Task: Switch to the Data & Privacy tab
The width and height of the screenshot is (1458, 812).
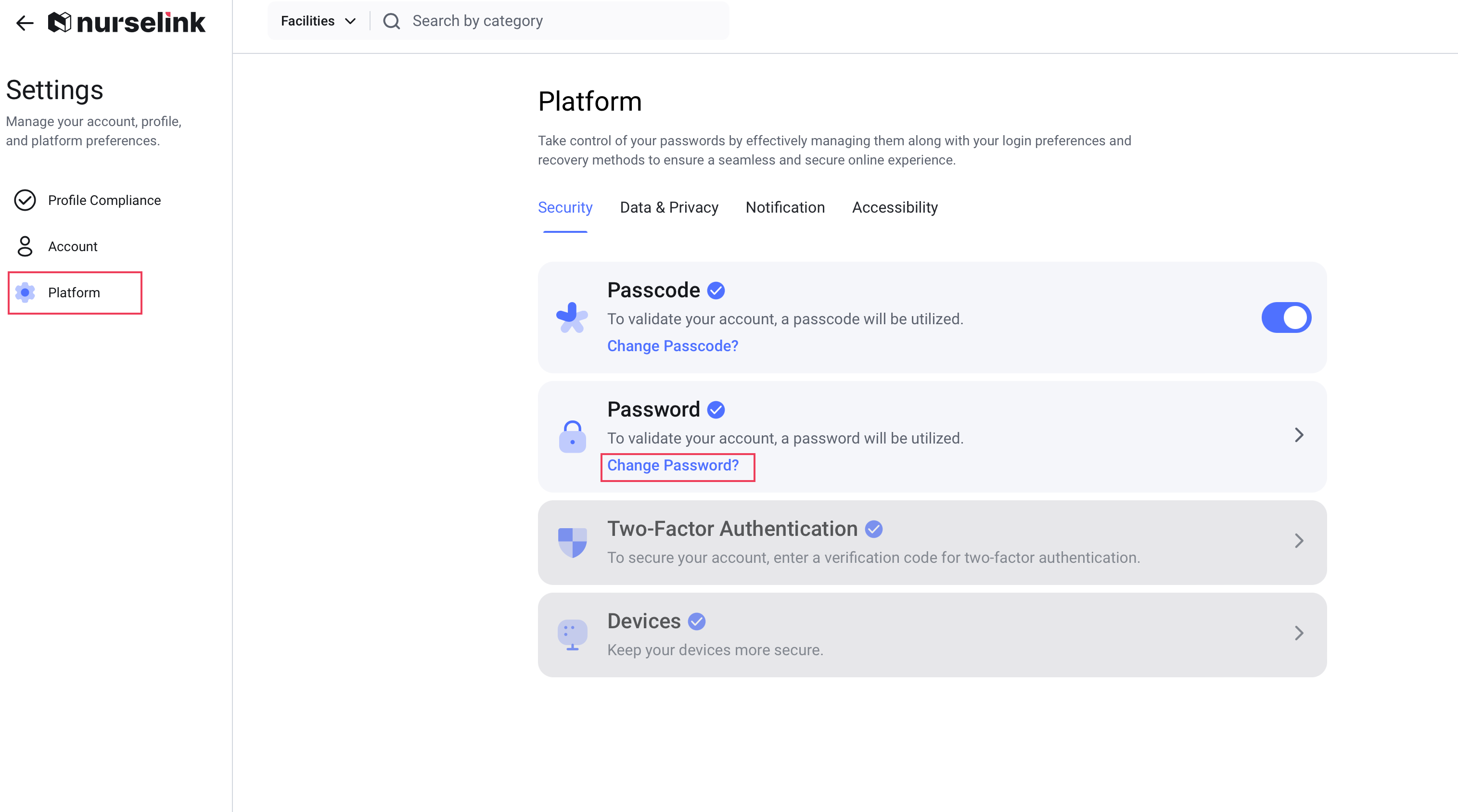Action: click(669, 208)
